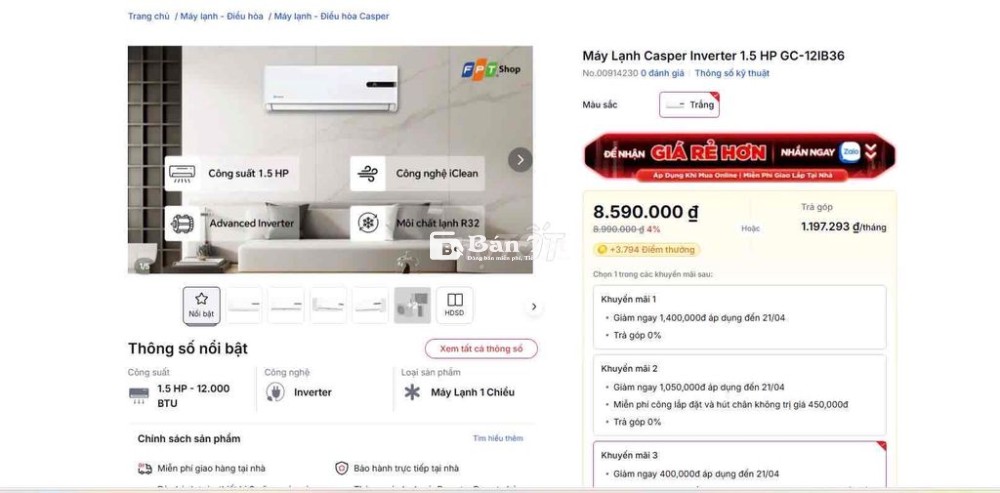Choose the Khuyến mãi 2 offer
This screenshot has width=1000, height=493.
[x=740, y=395]
